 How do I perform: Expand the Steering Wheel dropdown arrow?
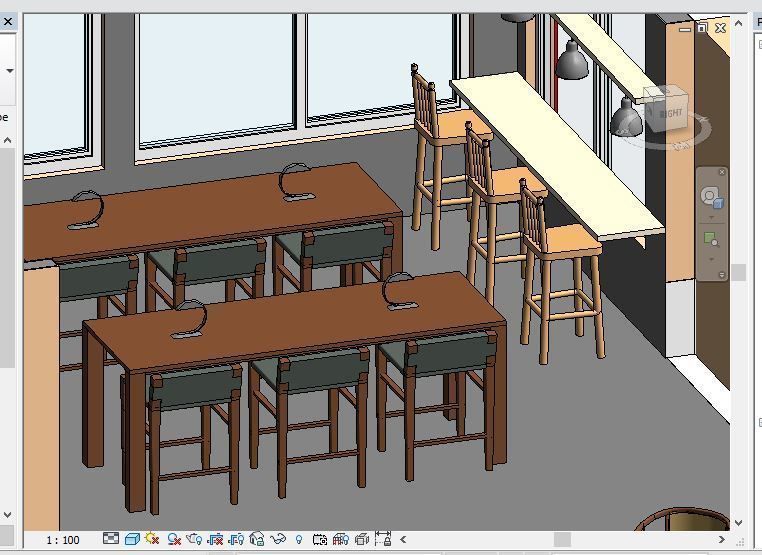712,217
